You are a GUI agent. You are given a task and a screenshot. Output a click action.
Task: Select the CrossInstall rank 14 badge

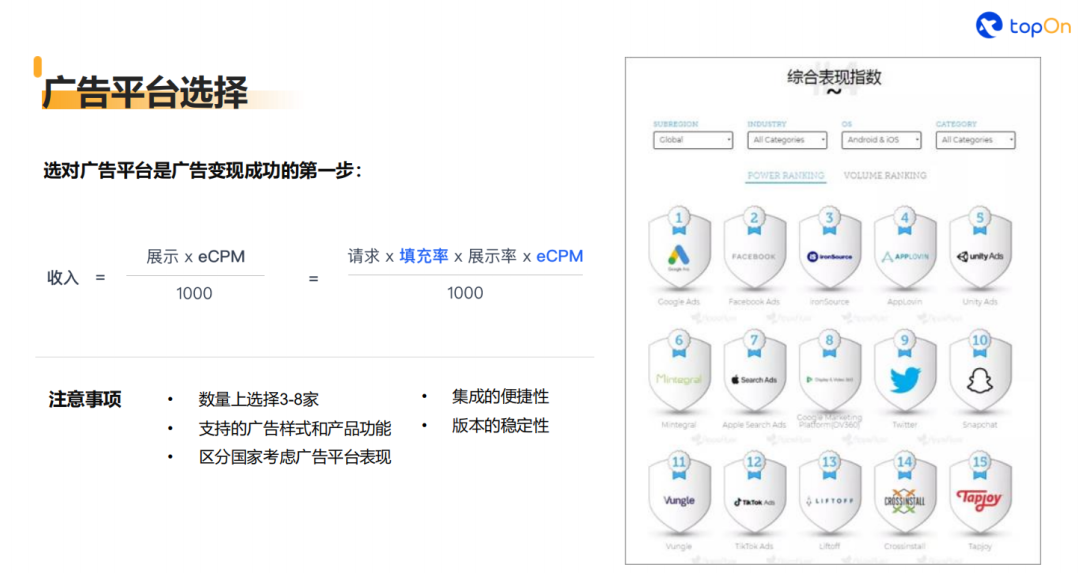point(904,494)
